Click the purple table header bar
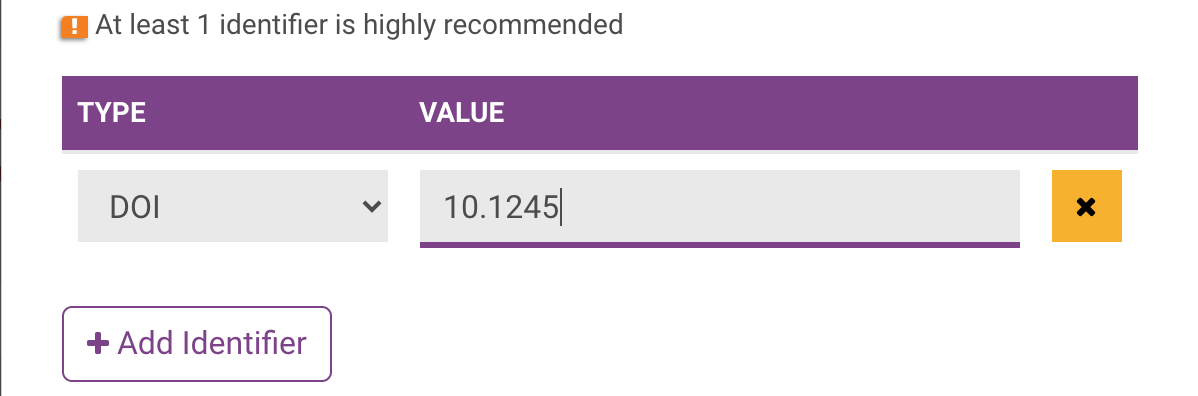Screen dimensions: 1198x396 point(600,113)
